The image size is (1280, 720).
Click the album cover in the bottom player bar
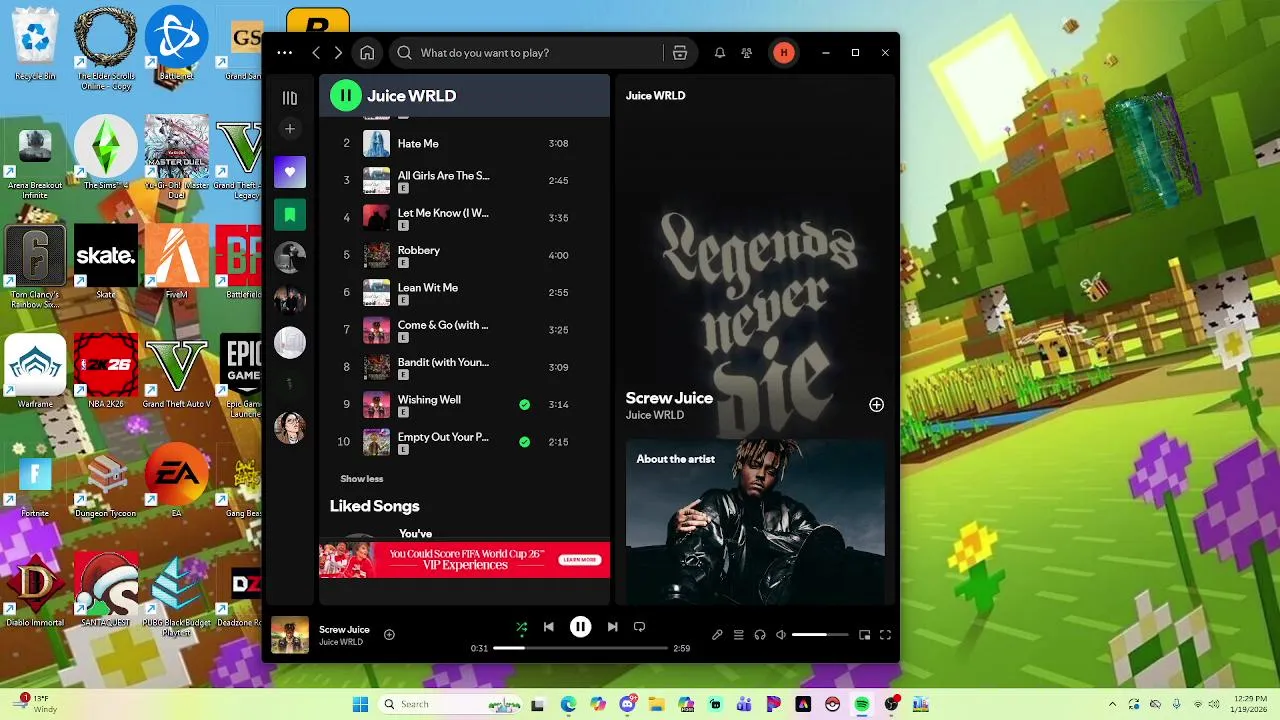[290, 635]
